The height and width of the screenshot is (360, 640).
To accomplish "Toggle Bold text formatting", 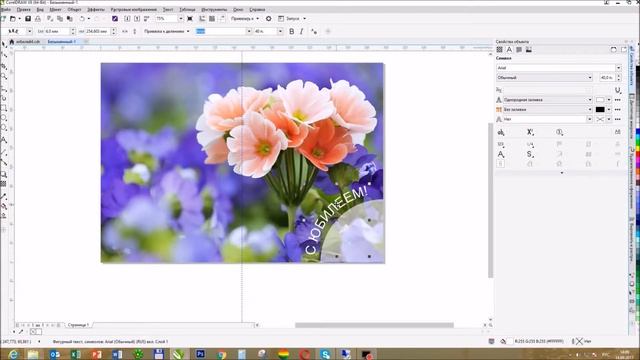I will (x=291, y=31).
